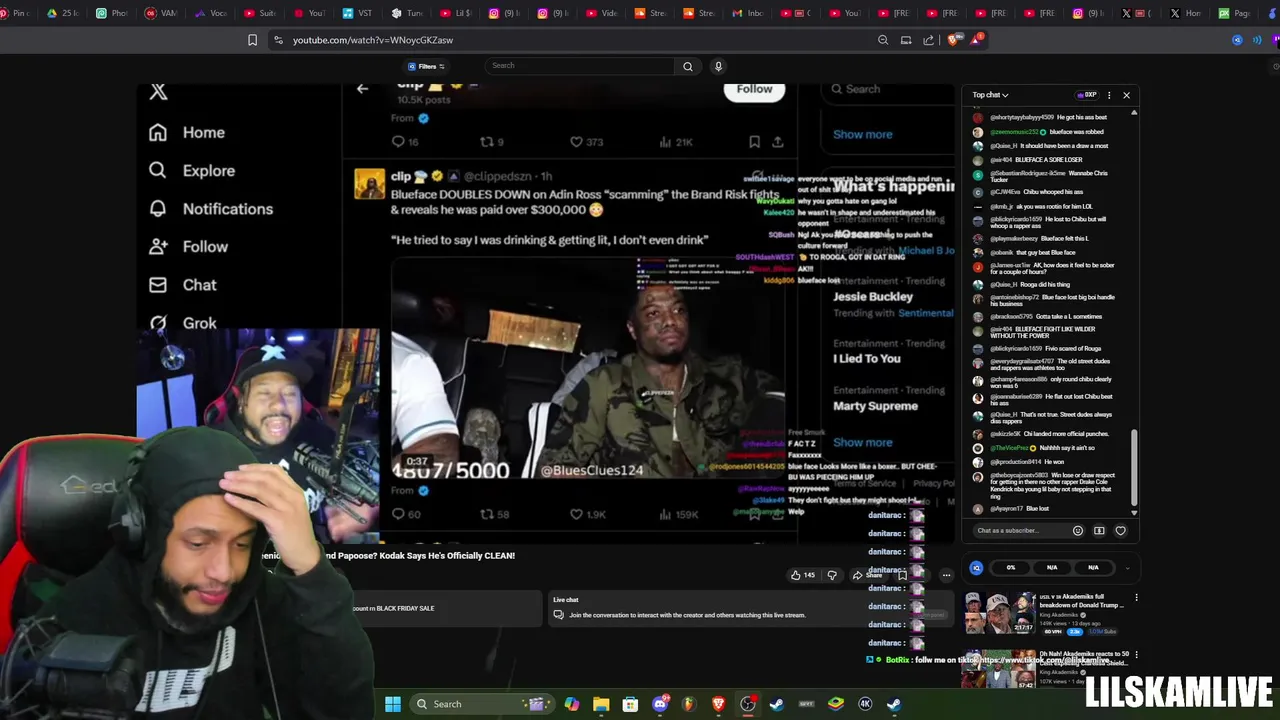
Task: Close the live chat panel
Action: point(1126,95)
